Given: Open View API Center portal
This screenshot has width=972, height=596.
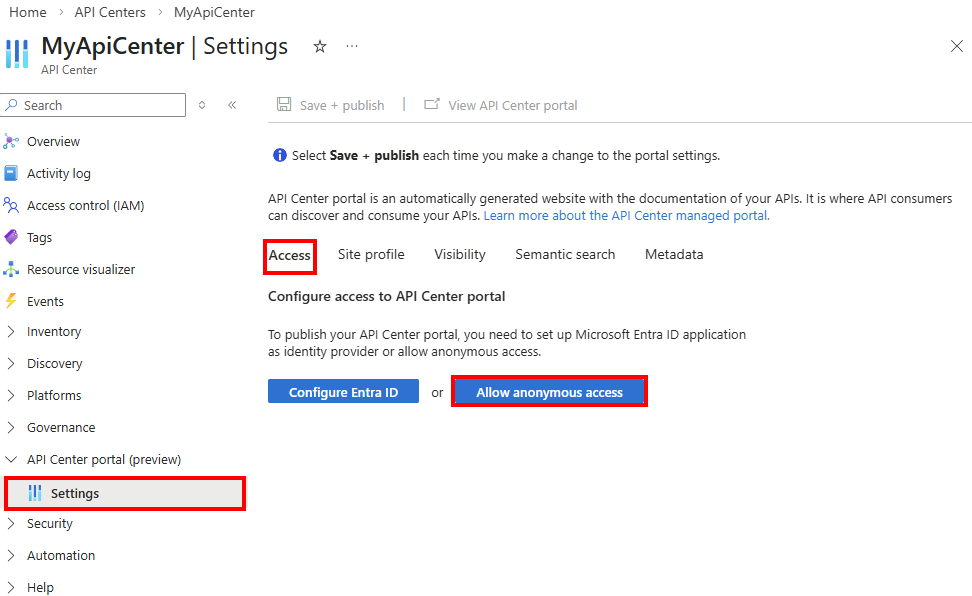Looking at the screenshot, I should (510, 104).
